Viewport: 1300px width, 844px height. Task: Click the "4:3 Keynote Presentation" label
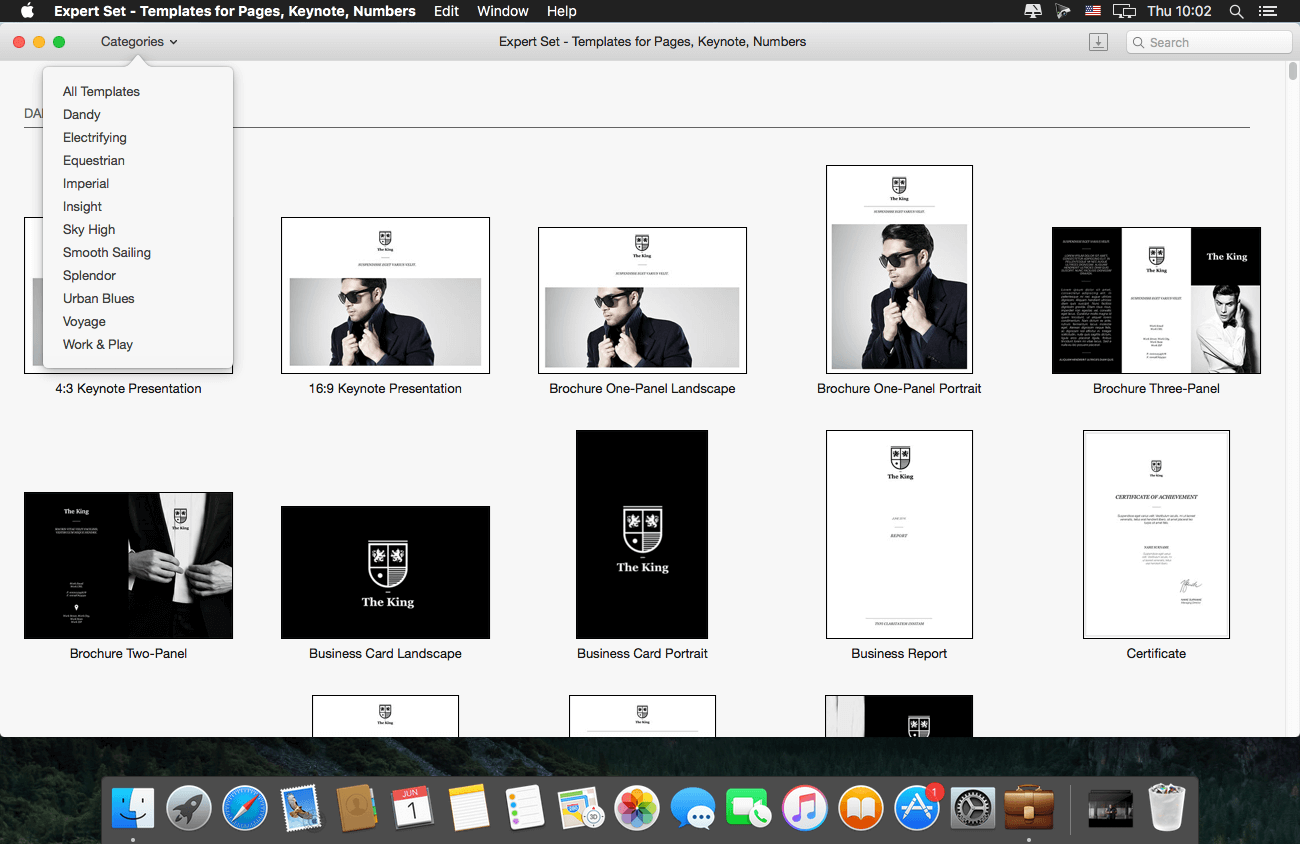pos(128,388)
